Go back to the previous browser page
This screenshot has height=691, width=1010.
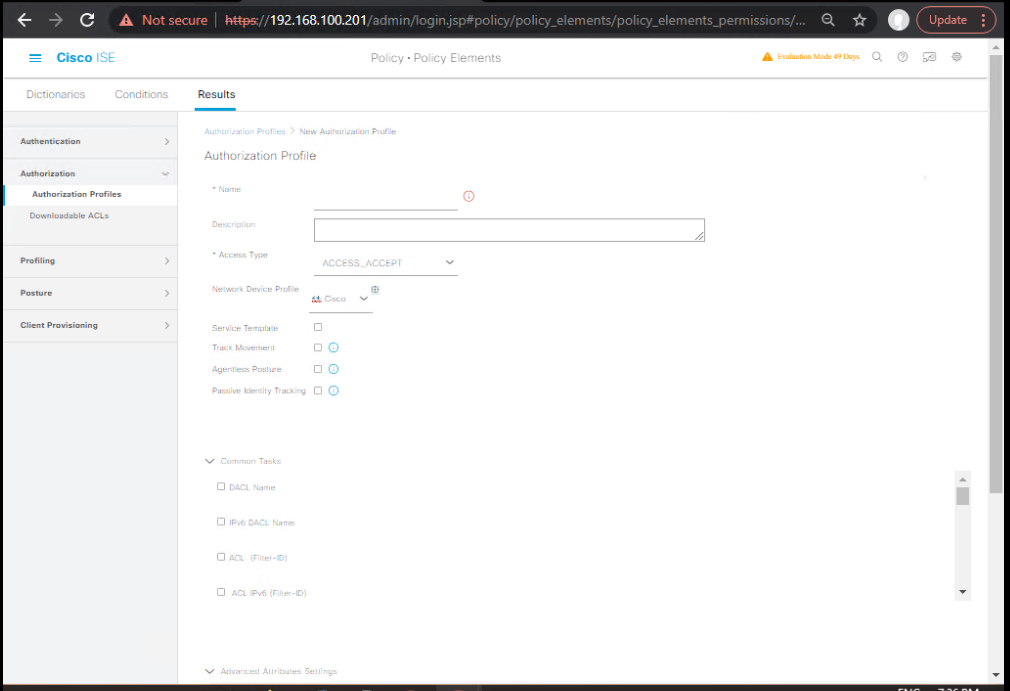coord(24,20)
